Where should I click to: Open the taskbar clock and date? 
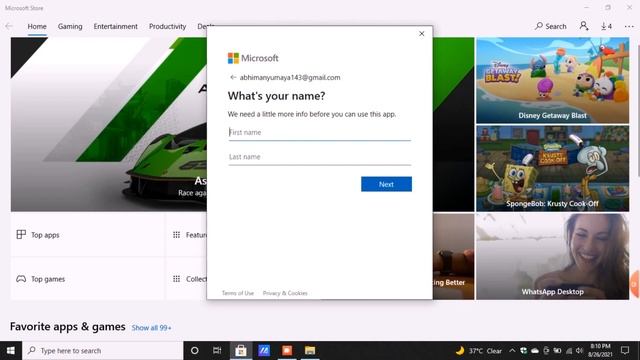(600, 351)
